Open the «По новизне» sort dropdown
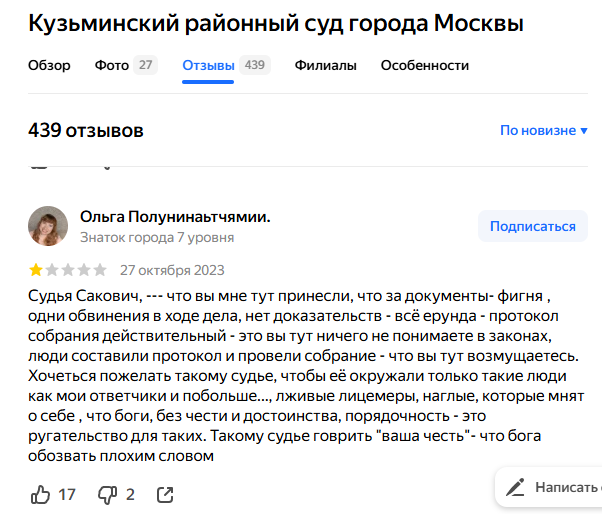The width and height of the screenshot is (602, 514). 538,131
